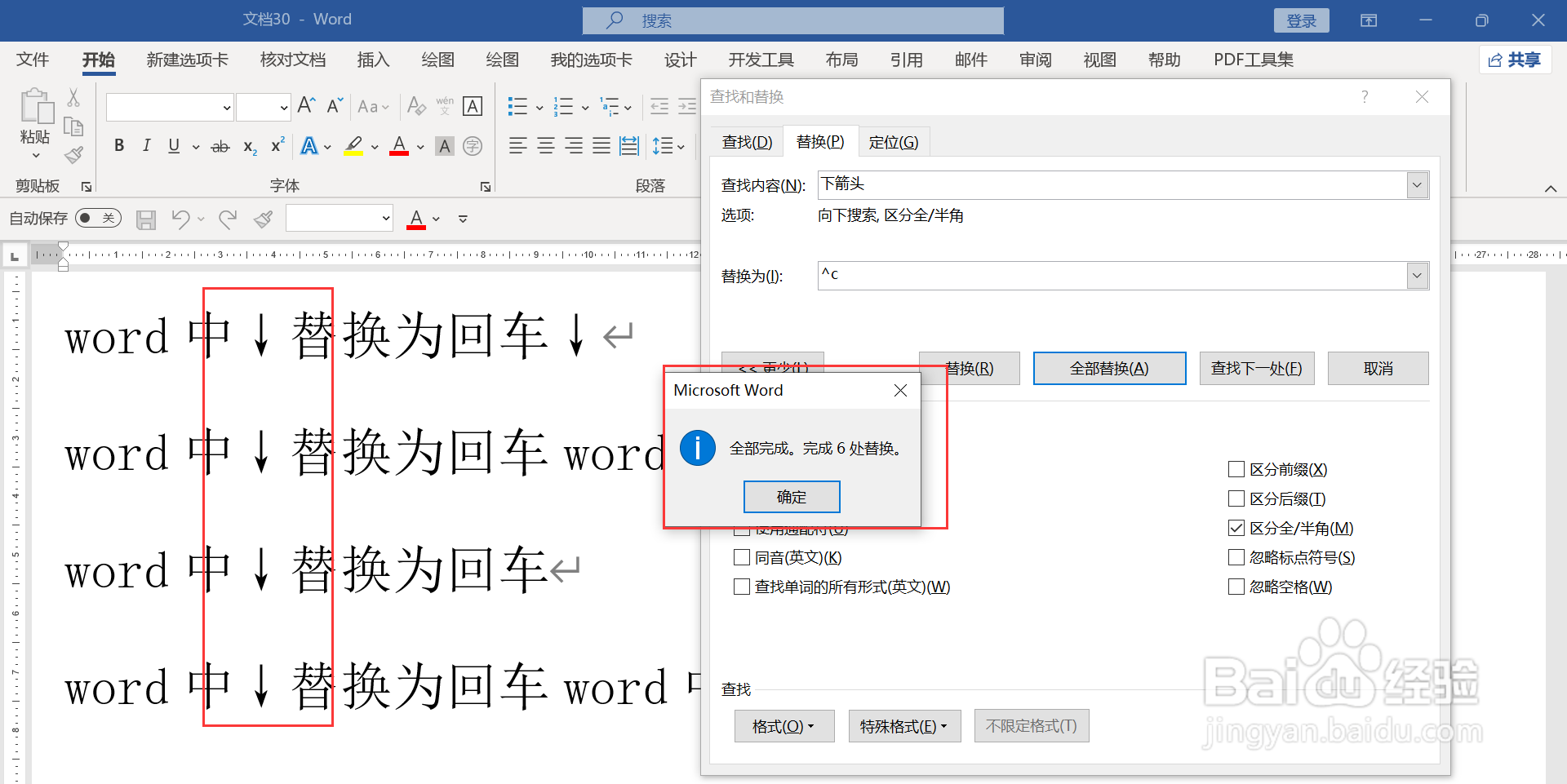Decrease paragraph indent
1567x784 pixels.
pyautogui.click(x=659, y=106)
